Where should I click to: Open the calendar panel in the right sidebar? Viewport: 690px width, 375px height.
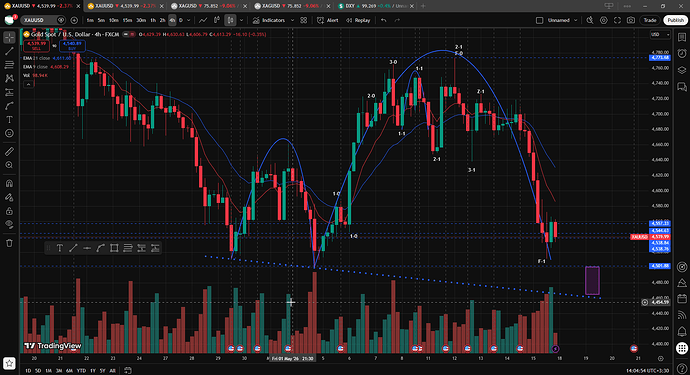[682, 298]
